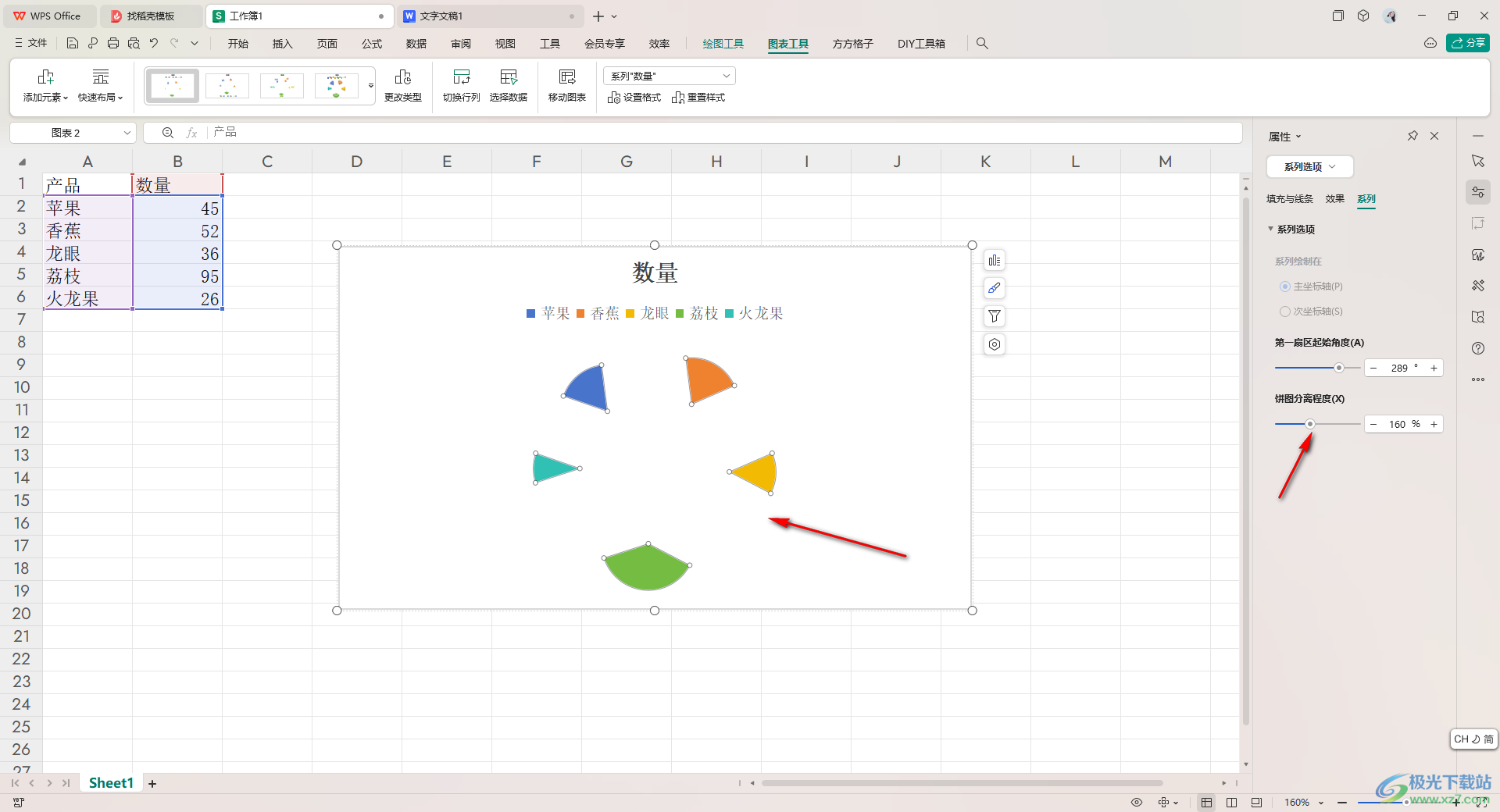Viewport: 1500px width, 812px height.
Task: Click the first slice start angle slider handle
Action: (1339, 368)
